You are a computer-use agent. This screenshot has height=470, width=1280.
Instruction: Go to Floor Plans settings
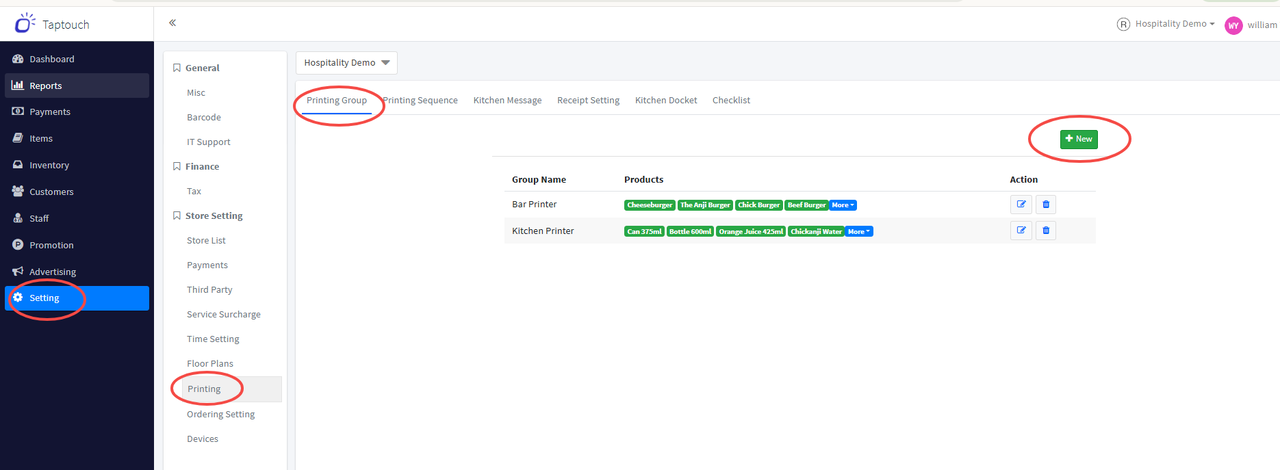[210, 364]
